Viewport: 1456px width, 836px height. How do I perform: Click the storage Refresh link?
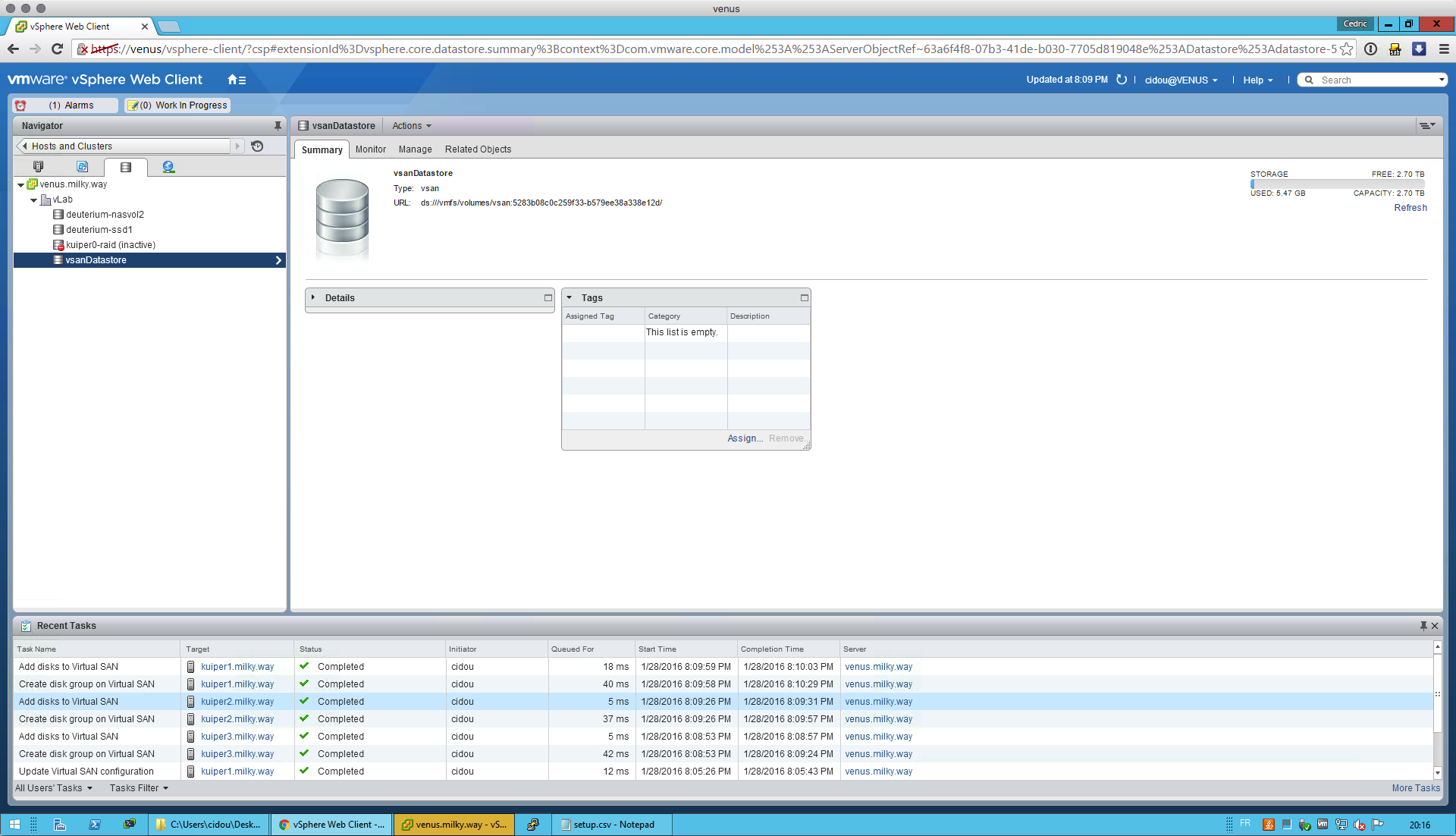(1410, 208)
